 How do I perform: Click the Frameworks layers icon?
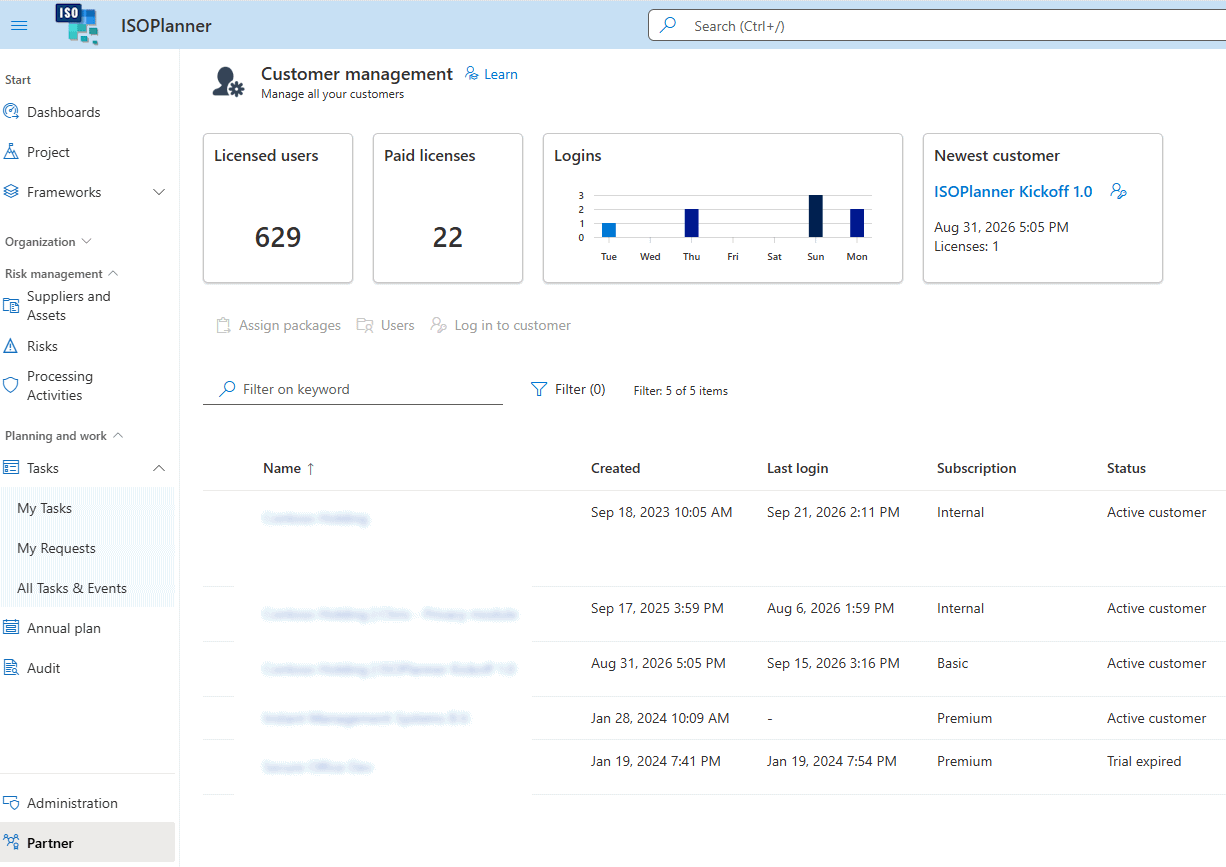[11, 192]
